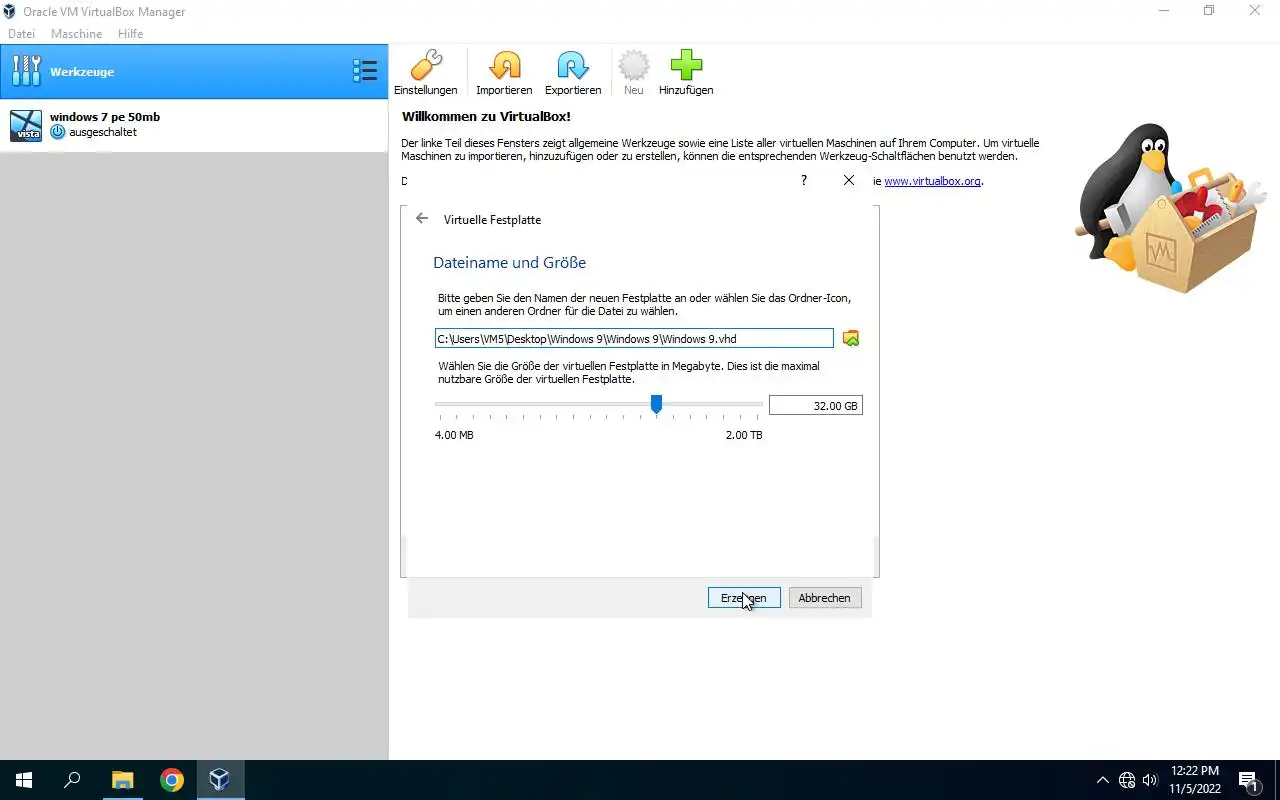This screenshot has width=1280, height=800.
Task: Open Google Chrome from taskbar
Action: pos(172,780)
